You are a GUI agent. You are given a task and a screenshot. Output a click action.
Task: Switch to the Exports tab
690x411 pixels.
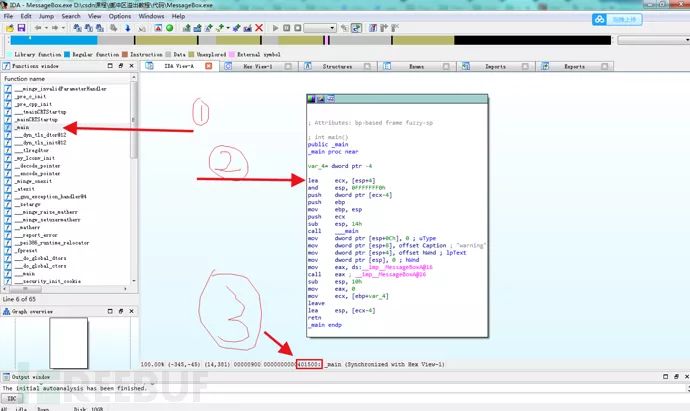(x=575, y=66)
